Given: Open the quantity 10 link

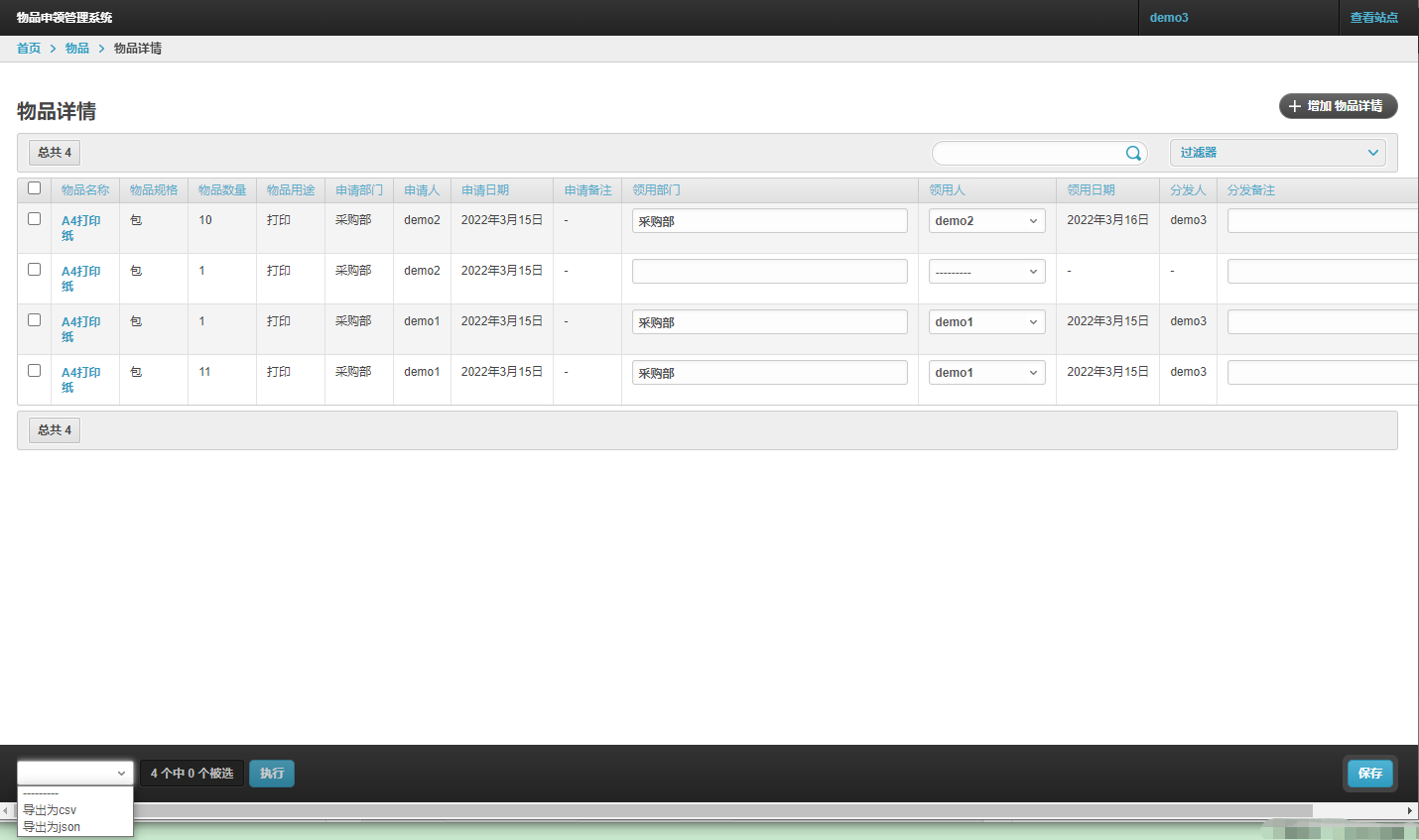Looking at the screenshot, I should tap(205, 220).
